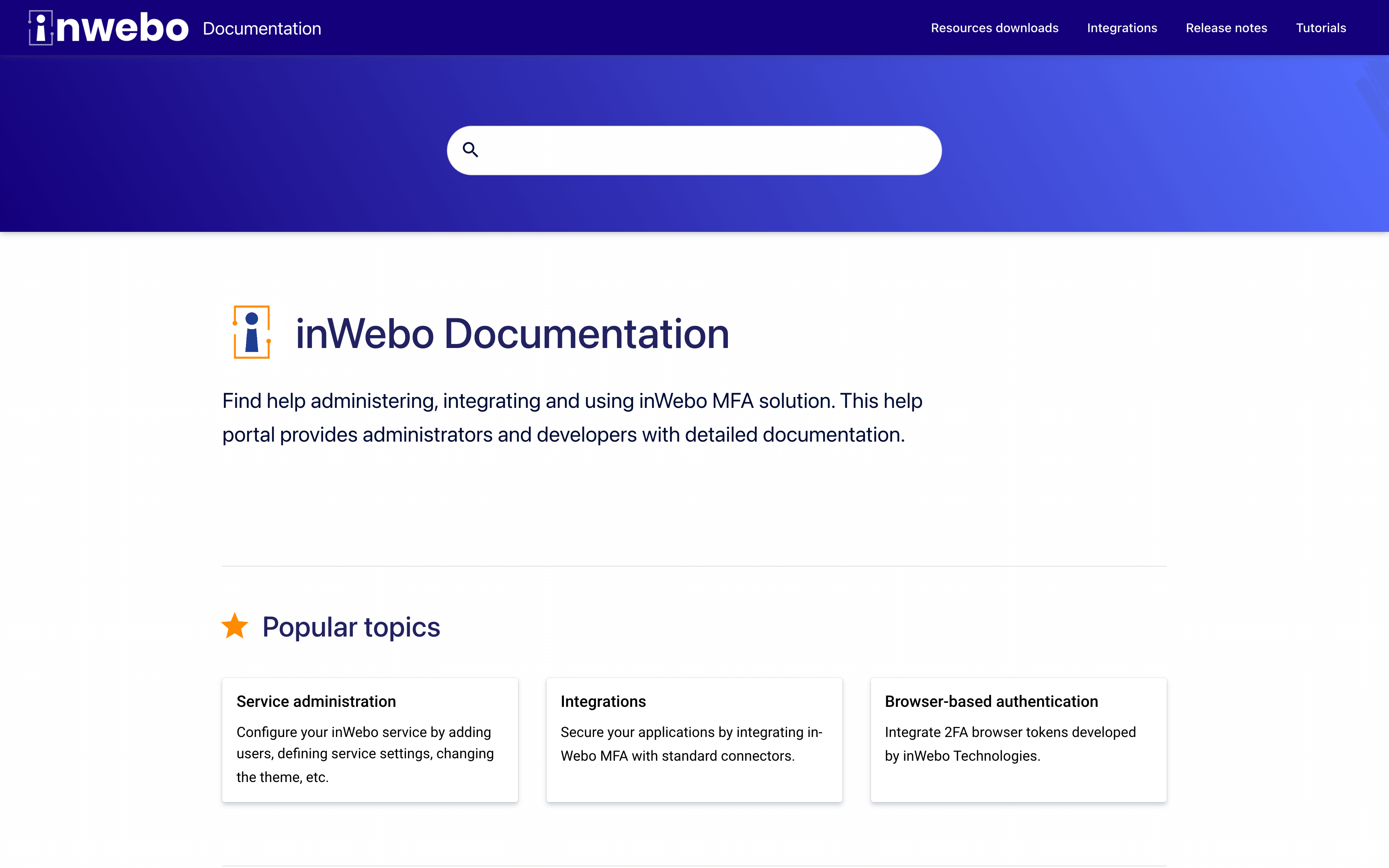This screenshot has width=1389, height=868.
Task: Click text 'Configure your inWebo service by adding'
Action: click(364, 732)
